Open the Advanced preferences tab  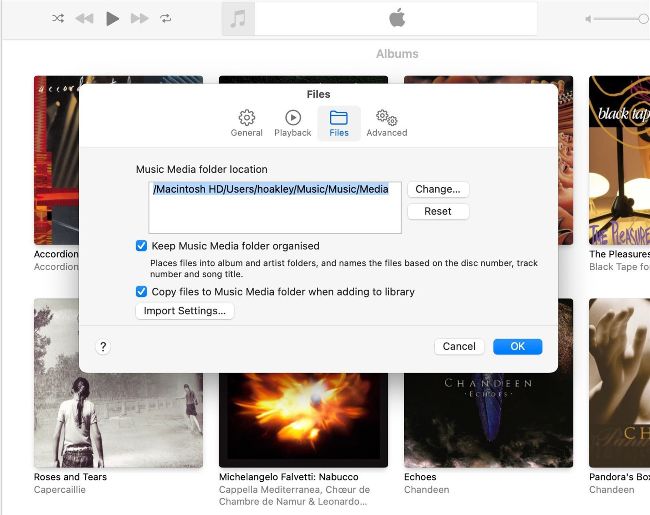(387, 124)
